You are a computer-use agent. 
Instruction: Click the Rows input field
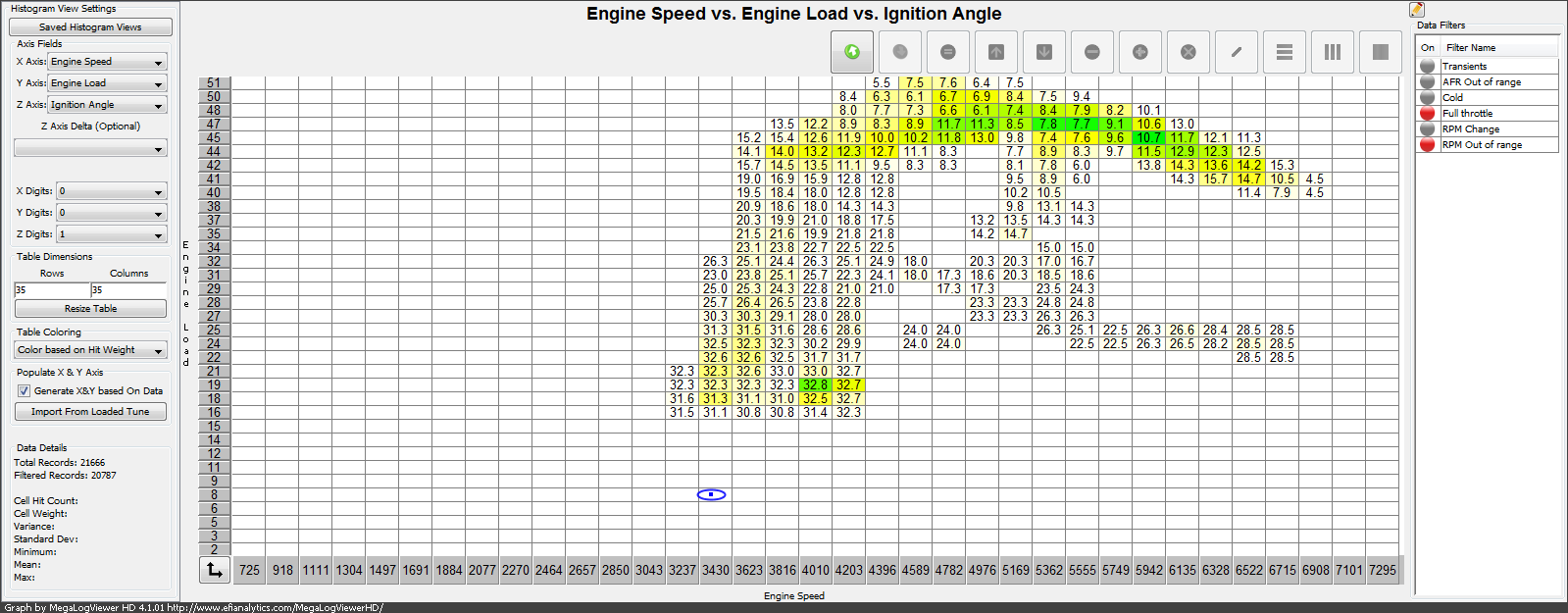[x=51, y=290]
